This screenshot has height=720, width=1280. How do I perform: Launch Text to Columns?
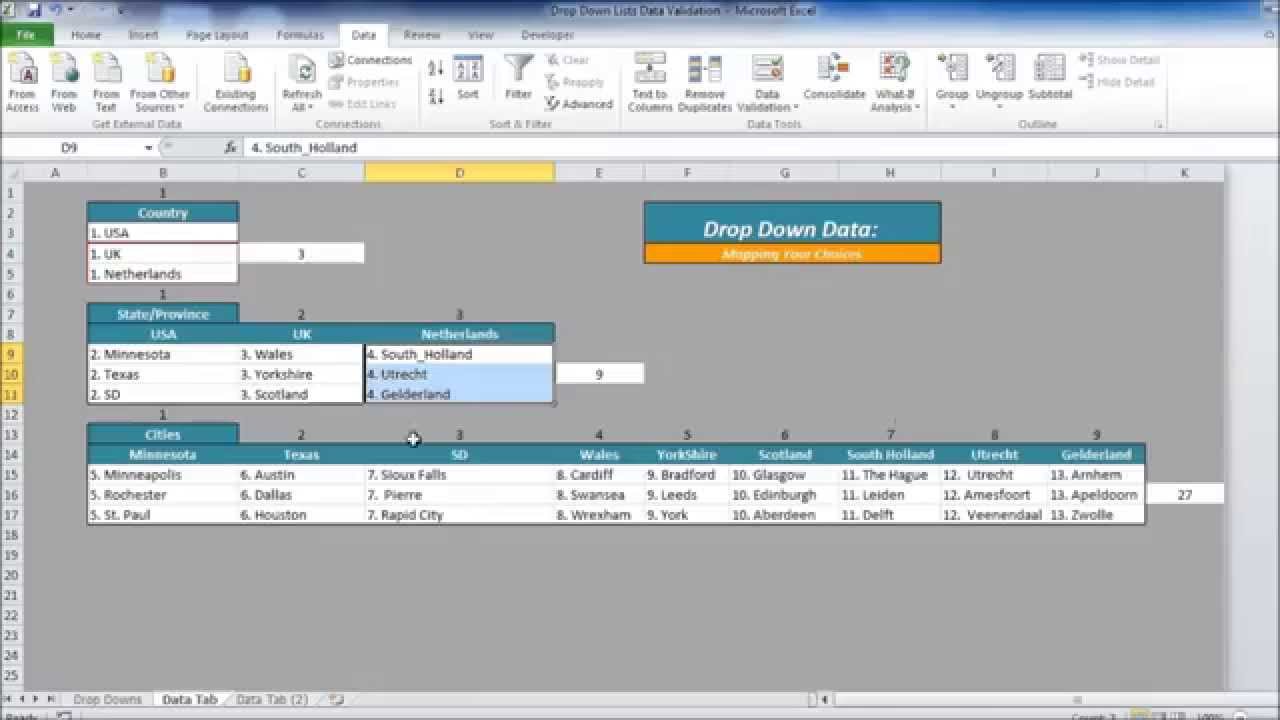coord(650,83)
